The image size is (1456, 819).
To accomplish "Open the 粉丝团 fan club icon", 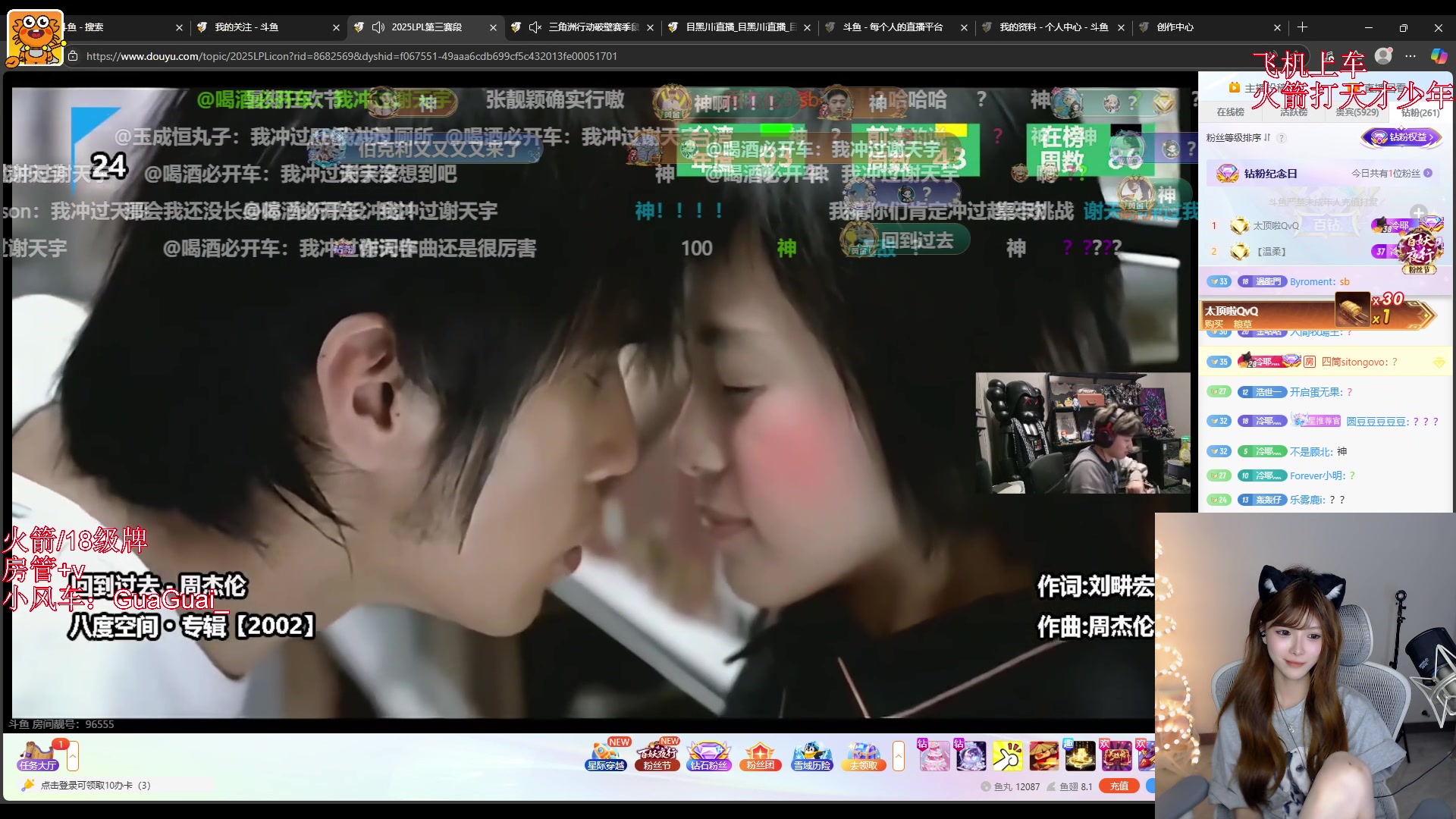I will point(760,755).
